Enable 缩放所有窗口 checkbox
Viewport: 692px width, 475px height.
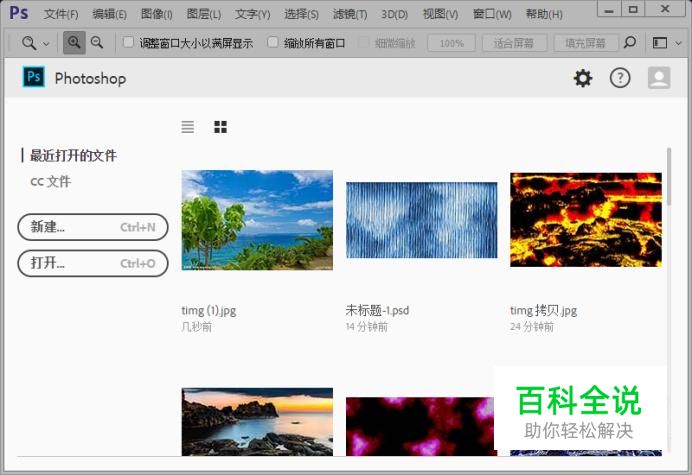(x=273, y=42)
